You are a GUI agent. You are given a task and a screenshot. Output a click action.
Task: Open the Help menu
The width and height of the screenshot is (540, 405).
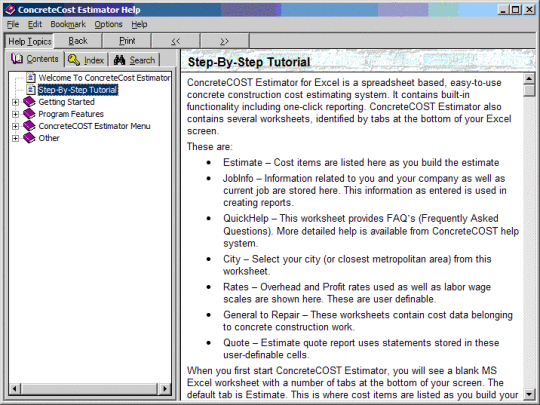click(139, 24)
